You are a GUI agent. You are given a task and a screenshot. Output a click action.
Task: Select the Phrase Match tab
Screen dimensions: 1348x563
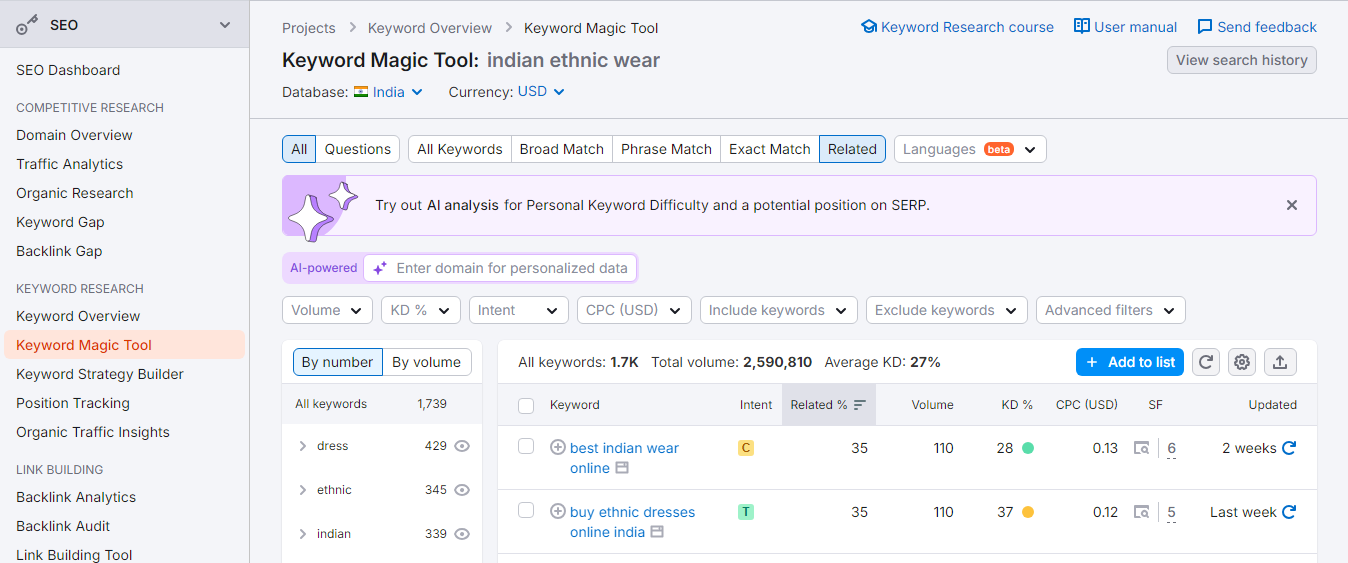click(666, 149)
